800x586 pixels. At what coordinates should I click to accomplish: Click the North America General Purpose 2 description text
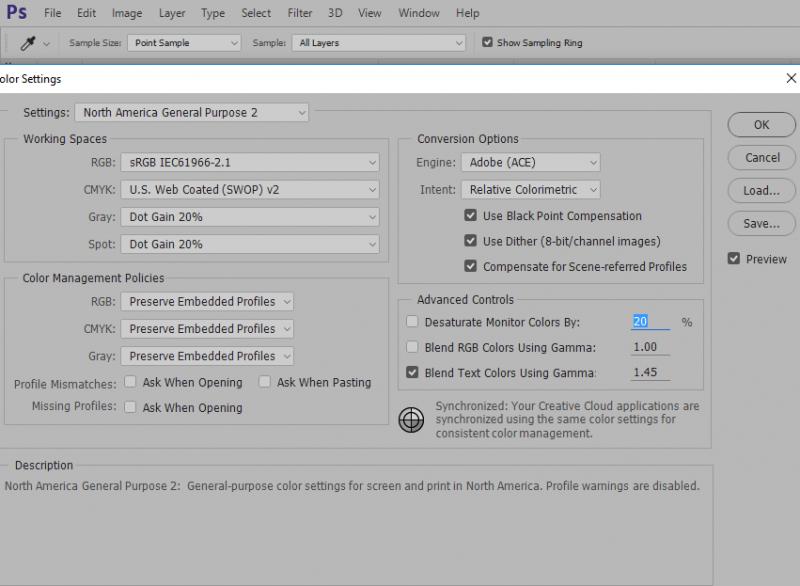[x=352, y=486]
